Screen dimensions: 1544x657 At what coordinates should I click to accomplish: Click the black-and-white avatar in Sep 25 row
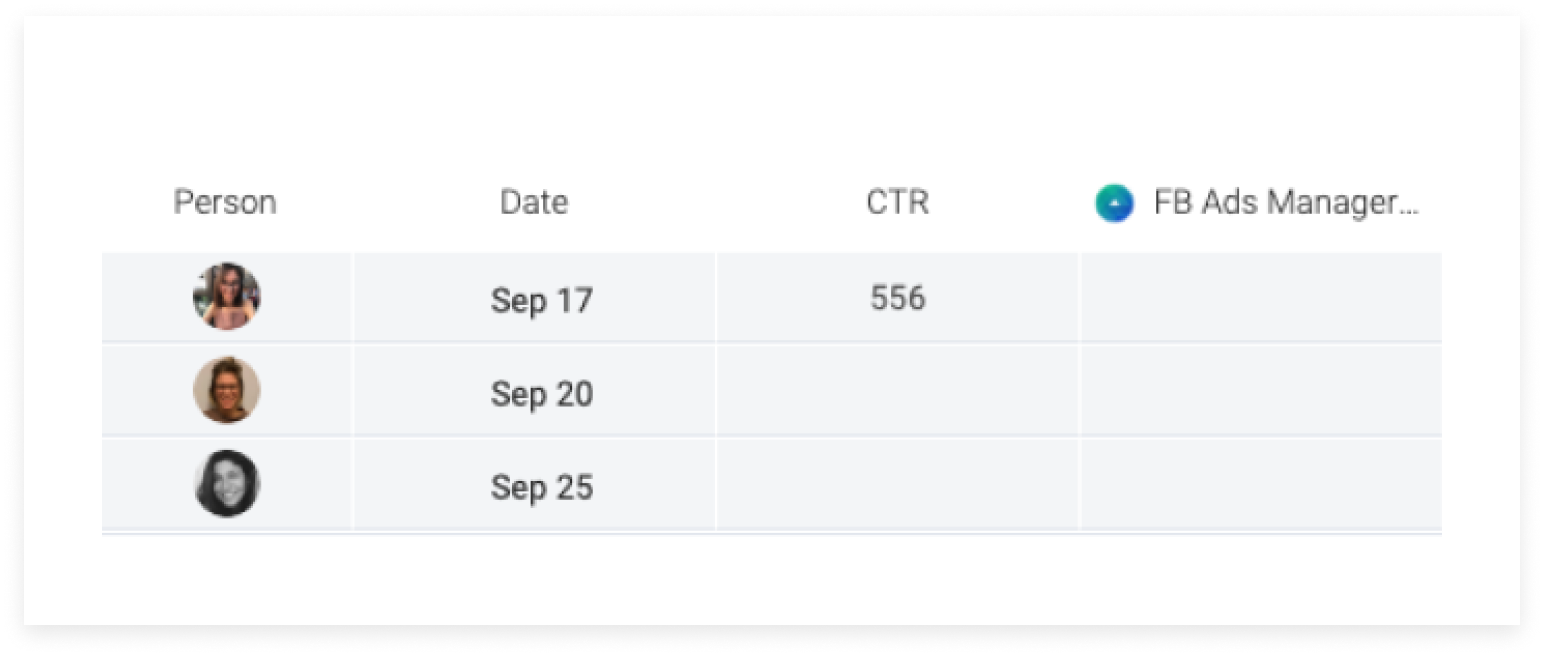click(x=227, y=484)
